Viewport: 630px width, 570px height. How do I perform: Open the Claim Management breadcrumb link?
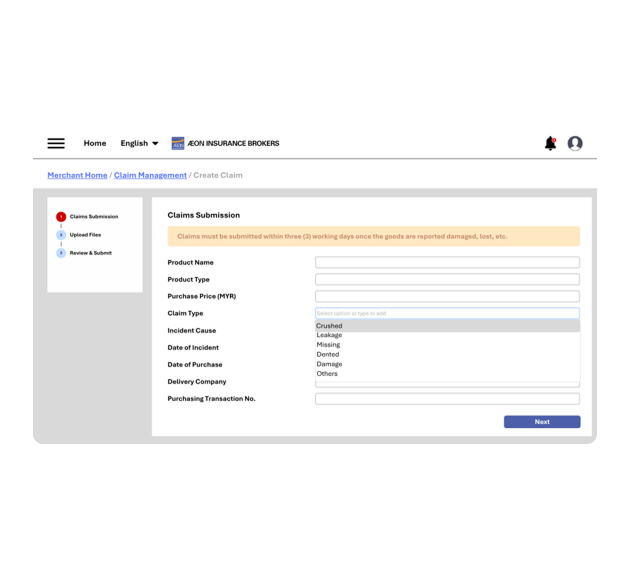(150, 175)
